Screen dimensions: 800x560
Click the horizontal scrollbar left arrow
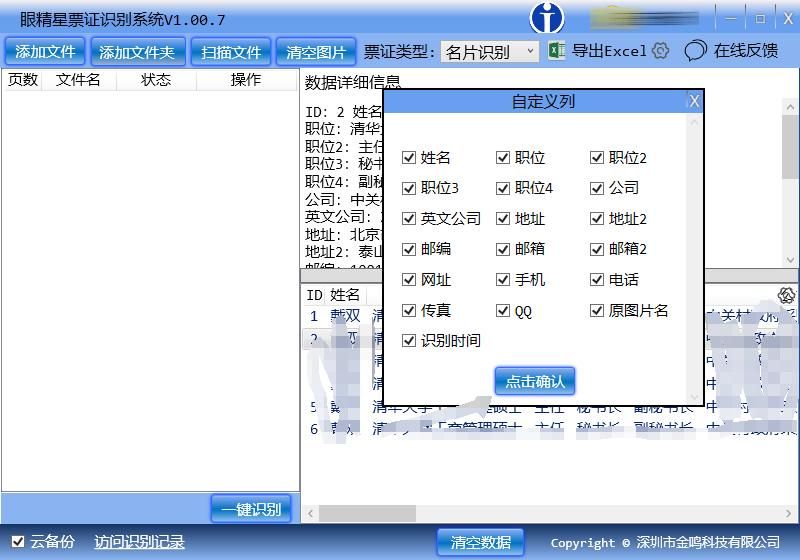click(310, 513)
